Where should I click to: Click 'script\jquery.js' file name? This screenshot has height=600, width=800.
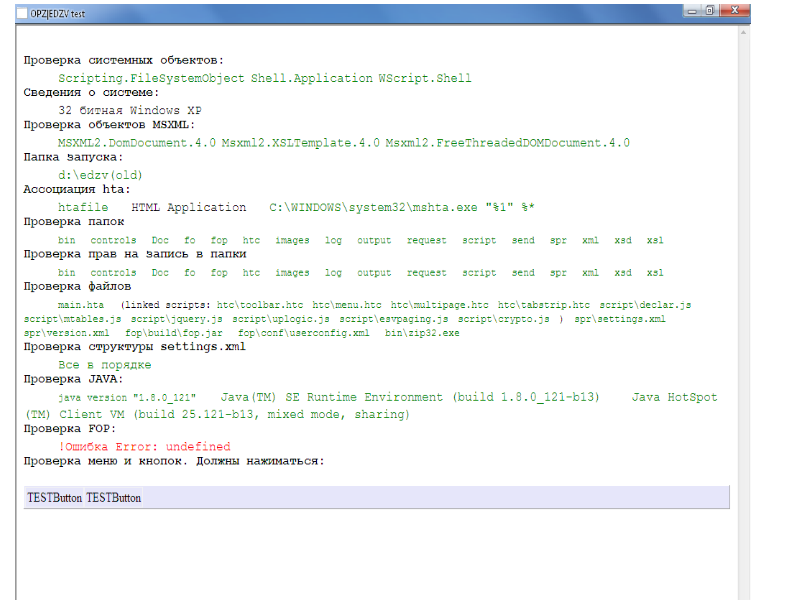point(177,319)
